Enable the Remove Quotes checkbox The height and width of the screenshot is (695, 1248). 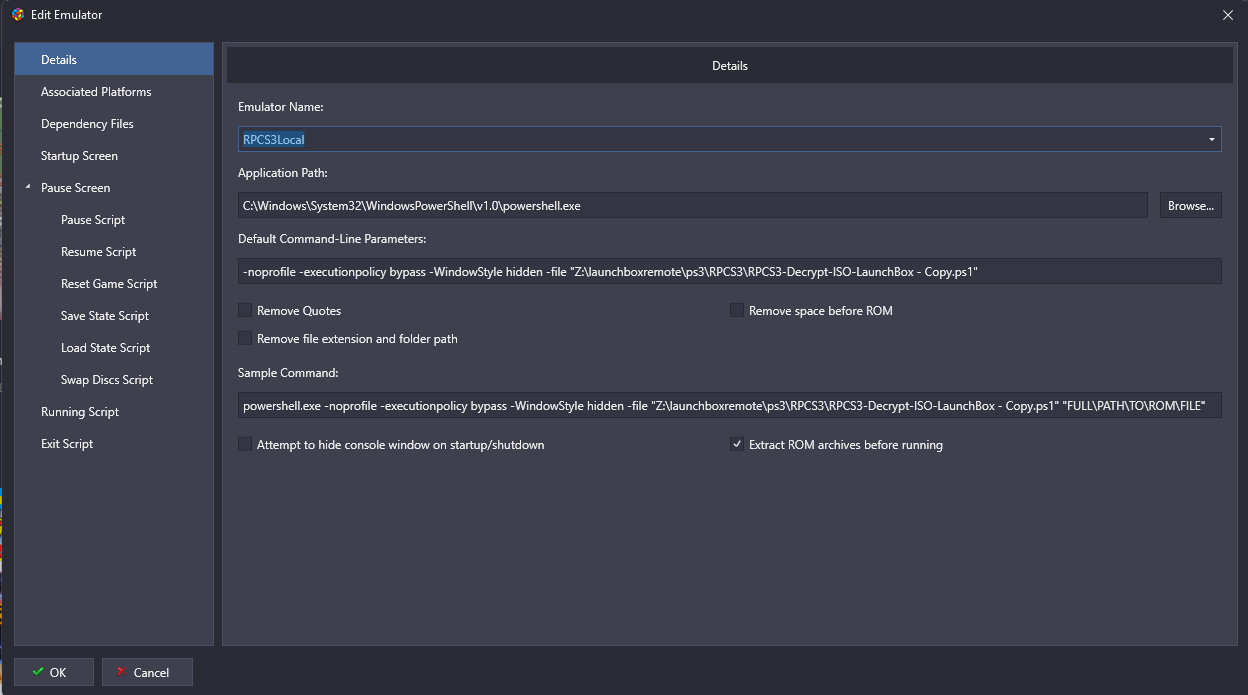click(x=245, y=311)
